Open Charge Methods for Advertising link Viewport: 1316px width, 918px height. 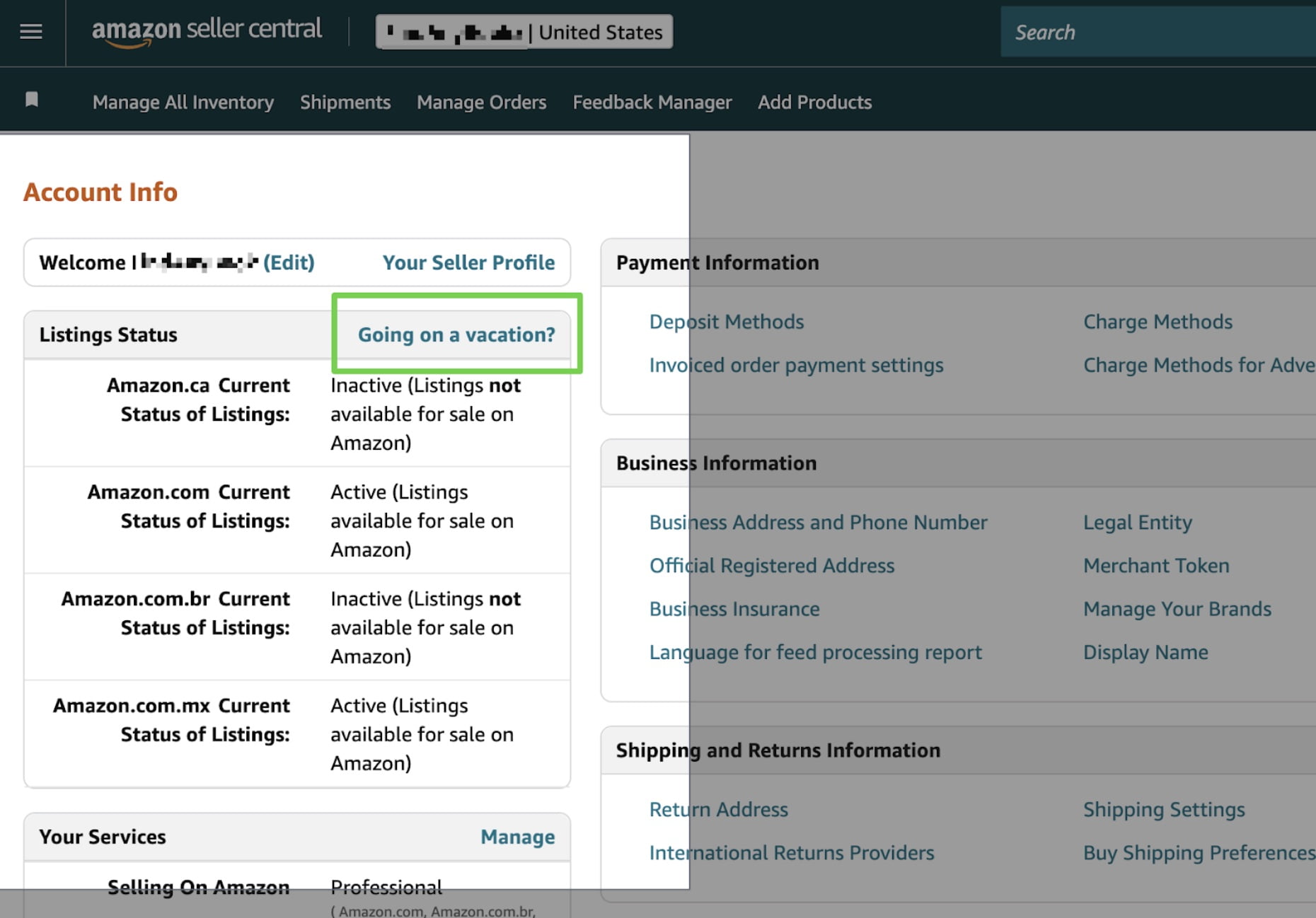[1199, 365]
